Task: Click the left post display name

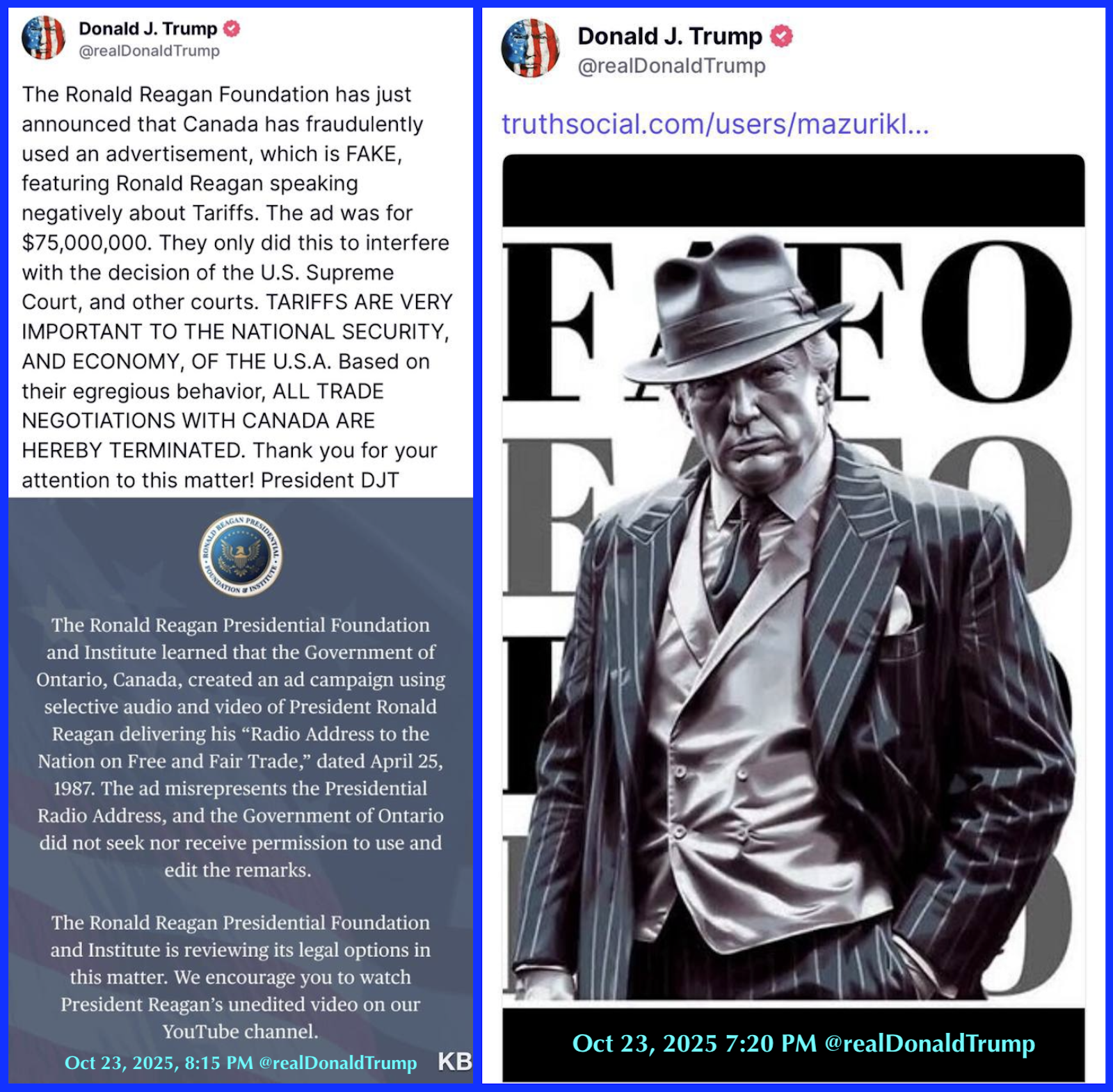Action: click(147, 29)
